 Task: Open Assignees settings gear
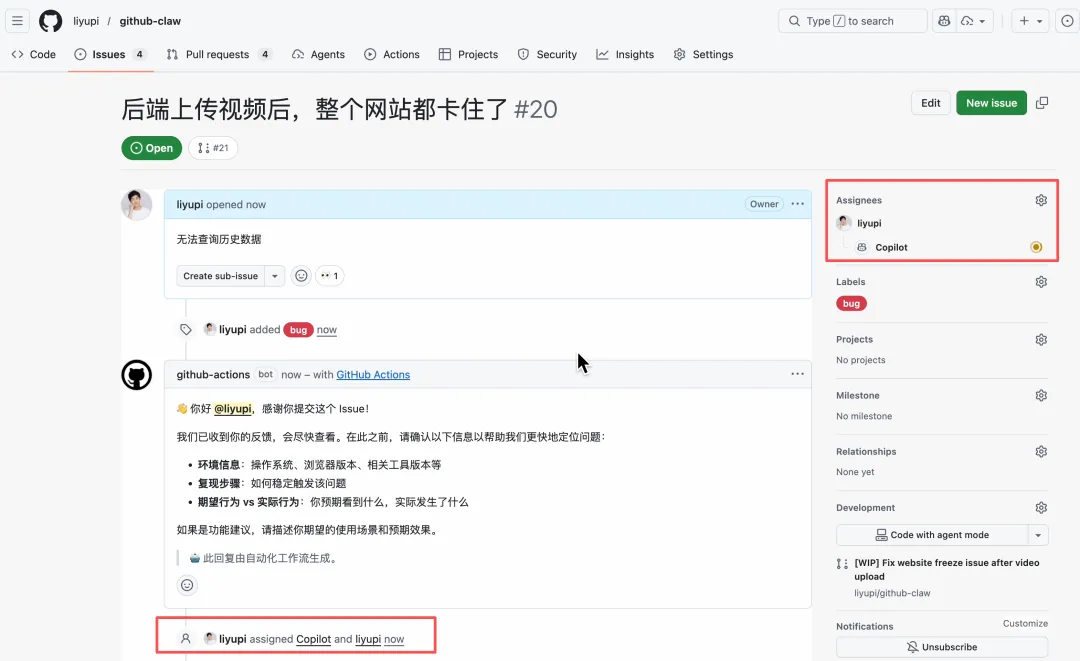1041,200
